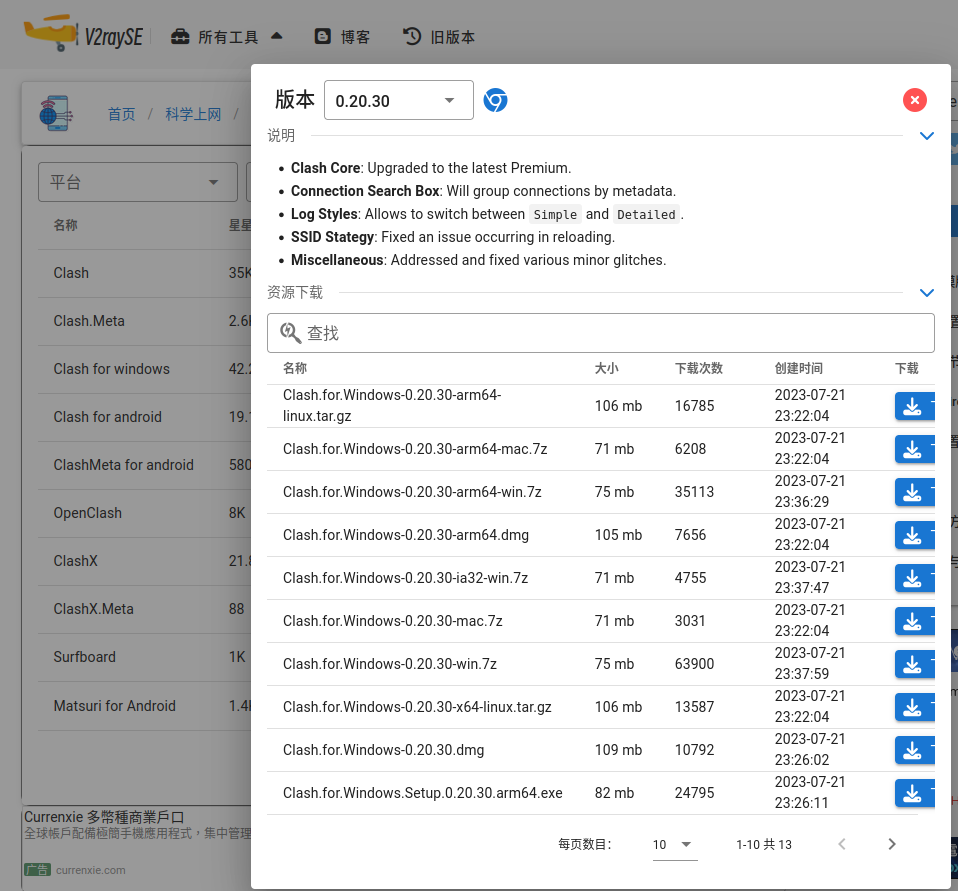Click the Chrome browser icon beside version

tap(495, 100)
